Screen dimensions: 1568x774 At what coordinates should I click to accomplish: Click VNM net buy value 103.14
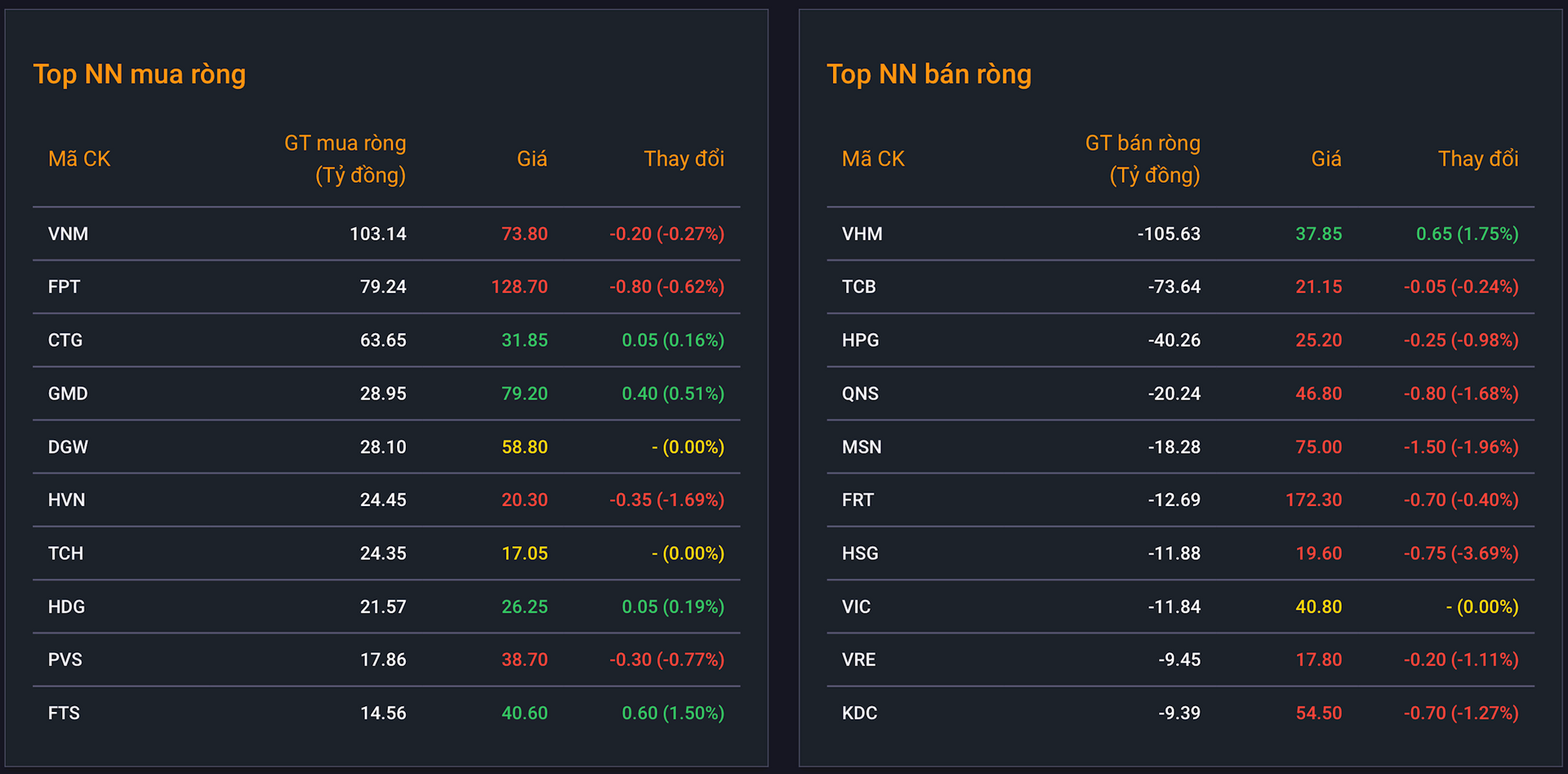pos(378,234)
